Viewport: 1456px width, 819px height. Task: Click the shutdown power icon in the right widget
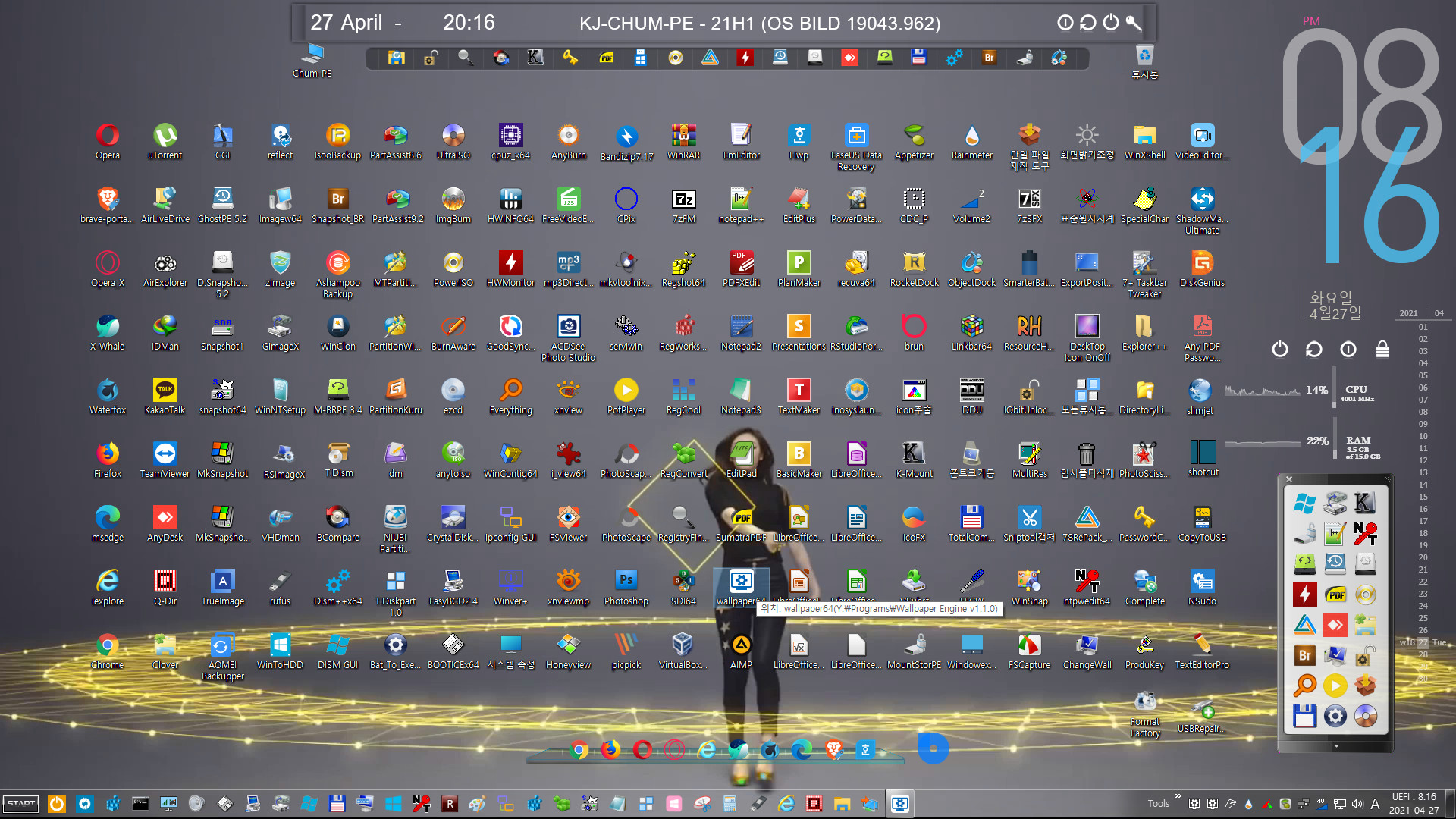[1279, 349]
